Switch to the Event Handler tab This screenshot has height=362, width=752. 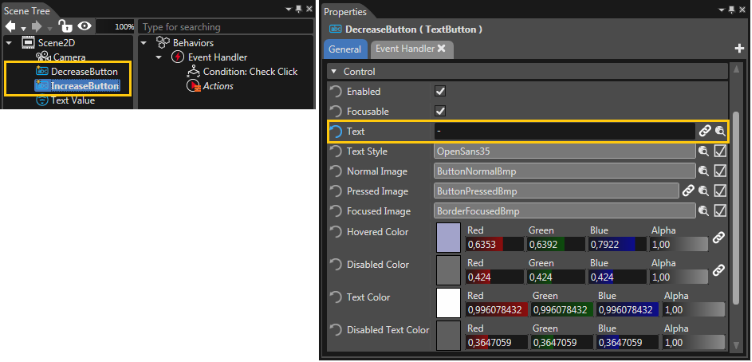[411, 49]
